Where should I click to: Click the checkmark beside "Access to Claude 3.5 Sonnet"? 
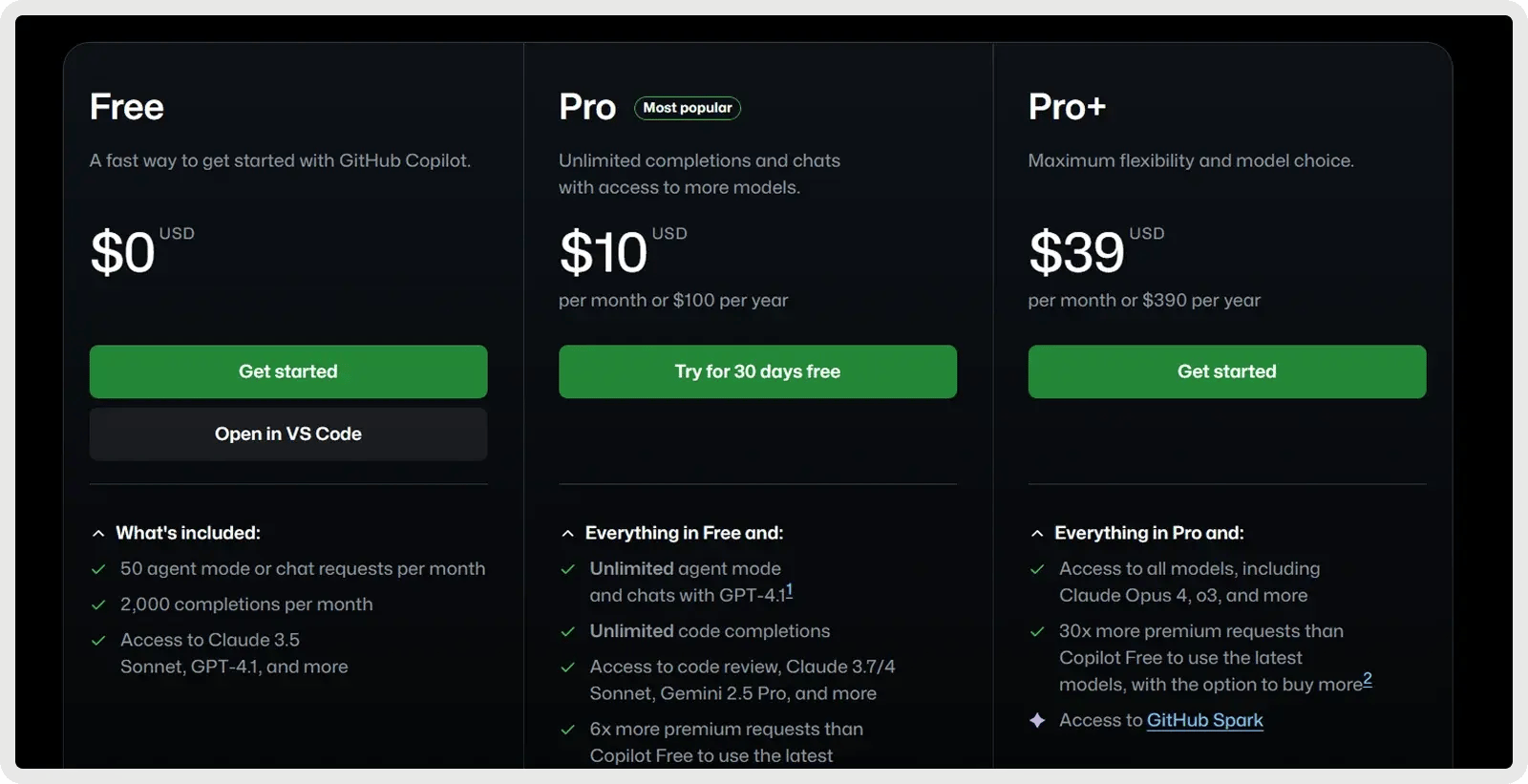(x=98, y=640)
